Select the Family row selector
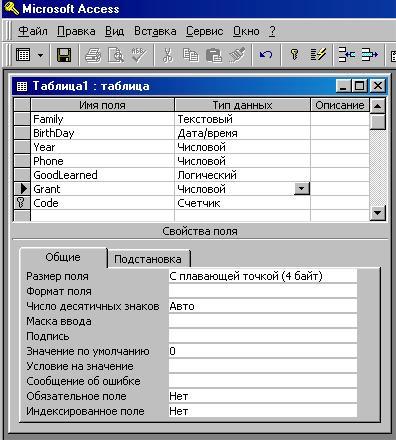The width and height of the screenshot is (396, 440). click(x=22, y=119)
